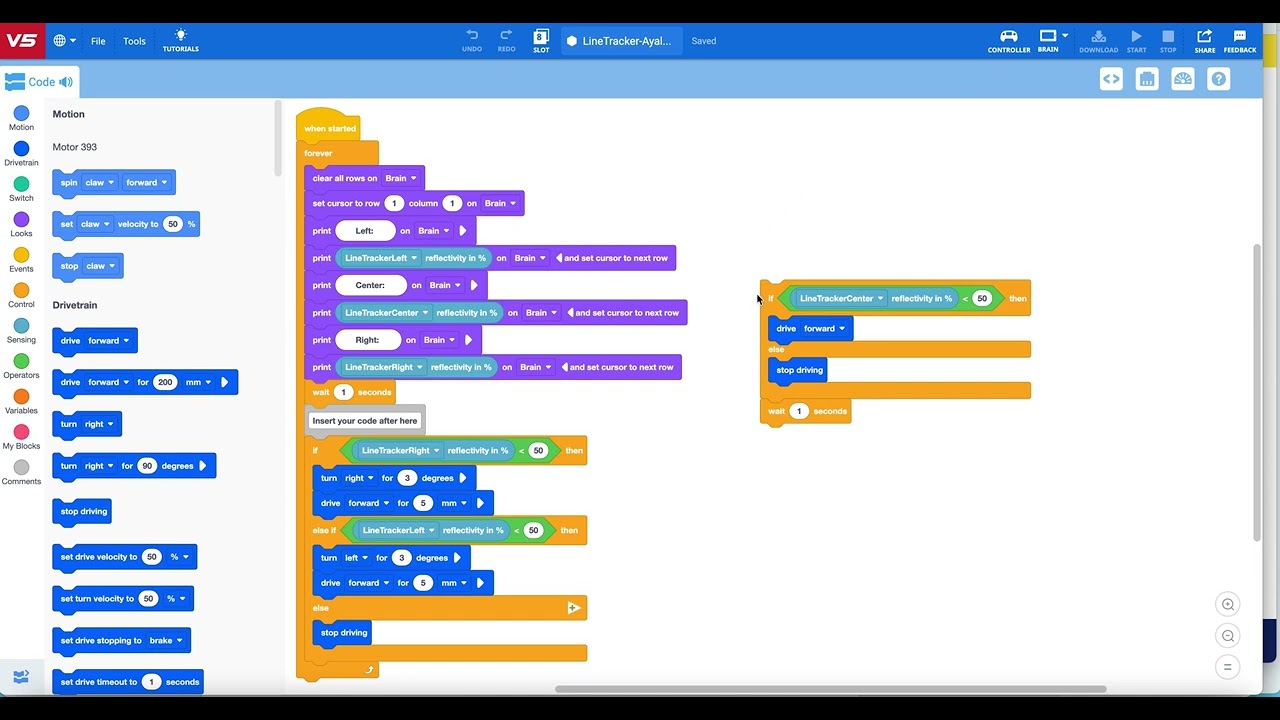Open the File menu

coord(98,41)
